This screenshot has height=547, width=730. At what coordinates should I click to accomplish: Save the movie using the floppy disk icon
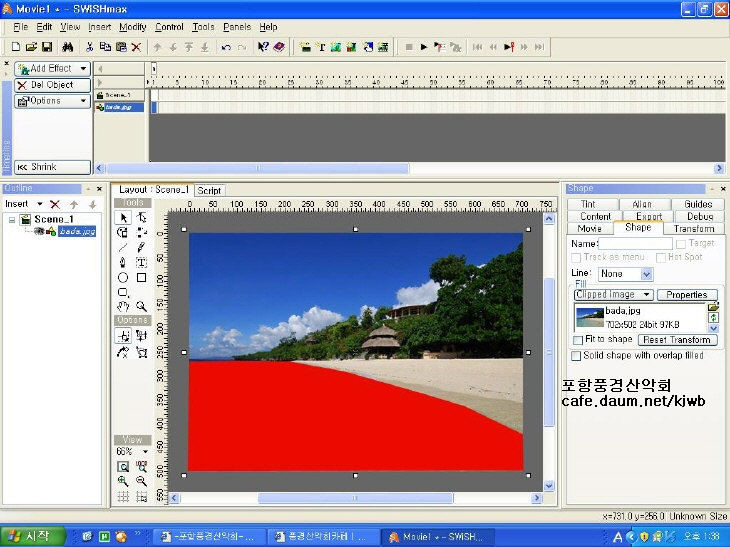point(47,47)
